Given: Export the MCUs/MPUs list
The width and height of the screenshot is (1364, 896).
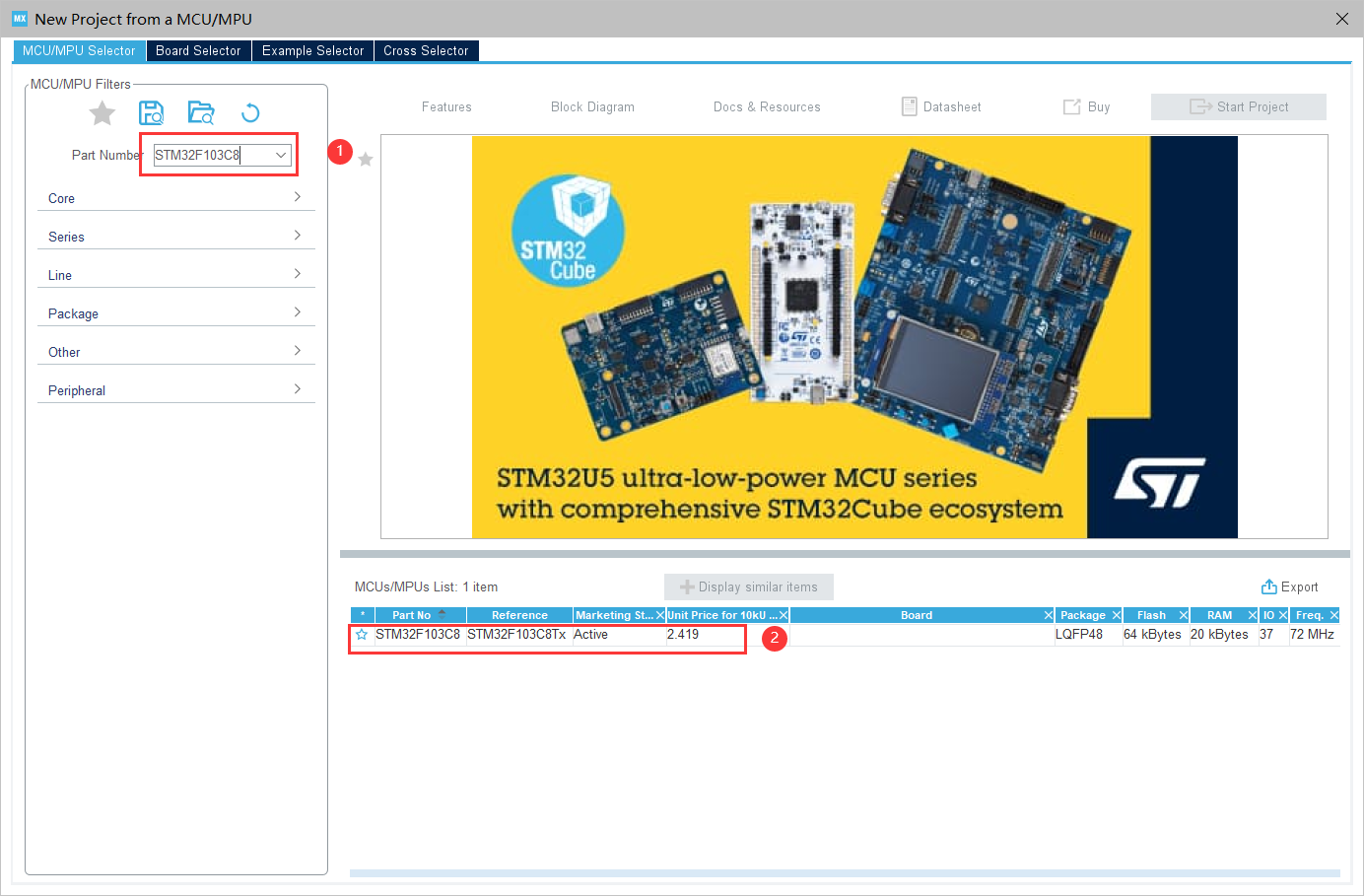Looking at the screenshot, I should [x=1289, y=586].
